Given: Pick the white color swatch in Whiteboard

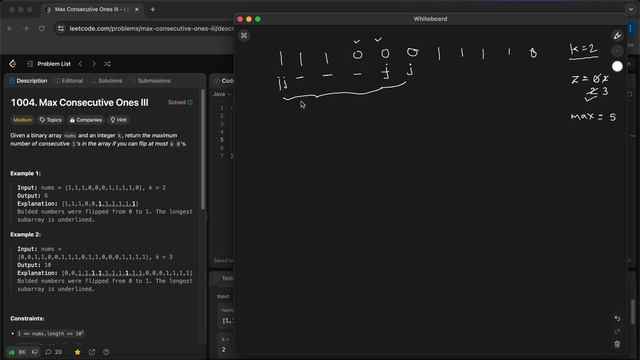Looking at the screenshot, I should tap(617, 66).
